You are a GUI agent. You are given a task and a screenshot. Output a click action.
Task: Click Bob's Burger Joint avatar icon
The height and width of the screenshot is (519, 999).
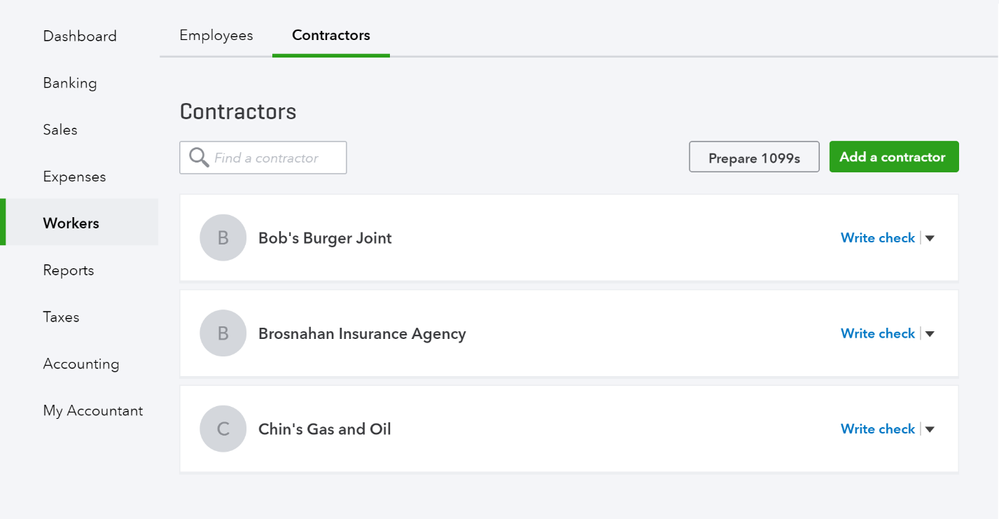[x=223, y=238]
